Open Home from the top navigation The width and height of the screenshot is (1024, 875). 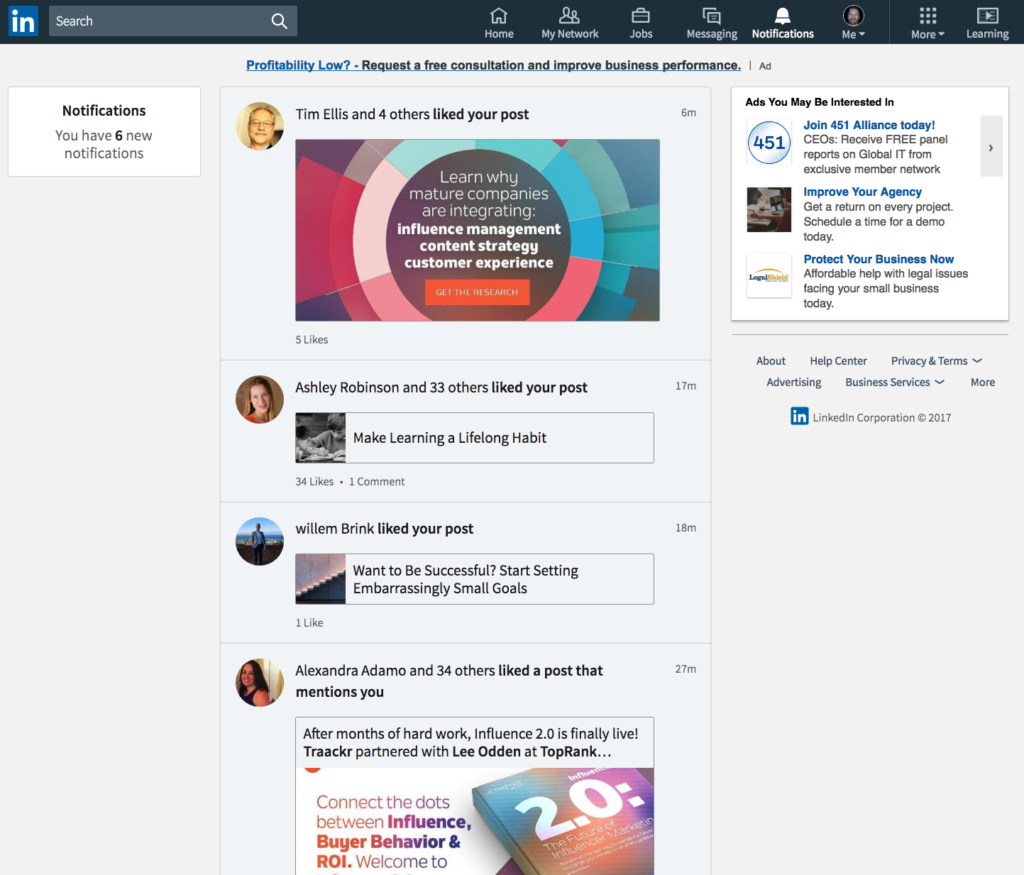coord(498,23)
